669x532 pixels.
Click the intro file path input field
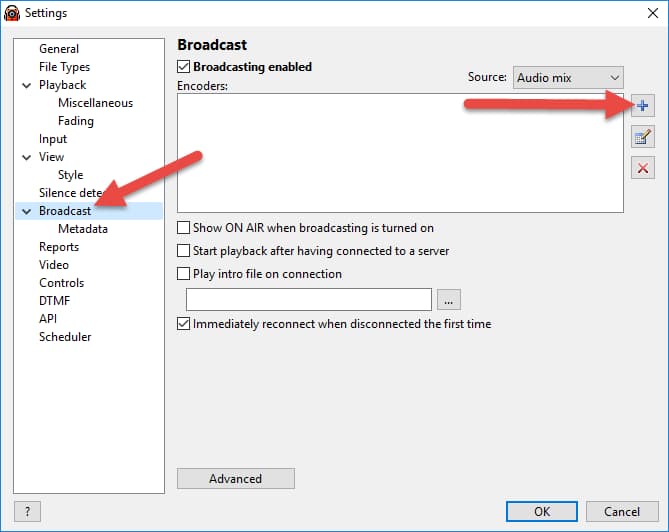pos(308,299)
